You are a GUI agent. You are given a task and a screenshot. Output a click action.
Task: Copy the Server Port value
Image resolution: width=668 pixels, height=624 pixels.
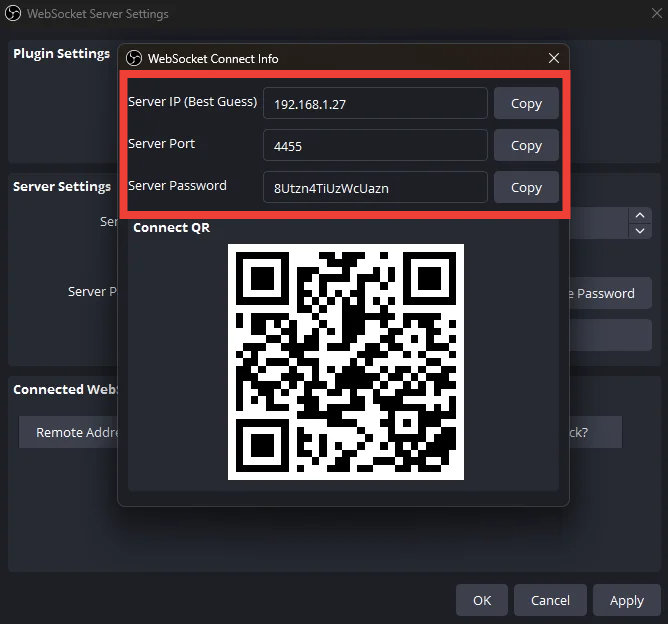coord(526,145)
